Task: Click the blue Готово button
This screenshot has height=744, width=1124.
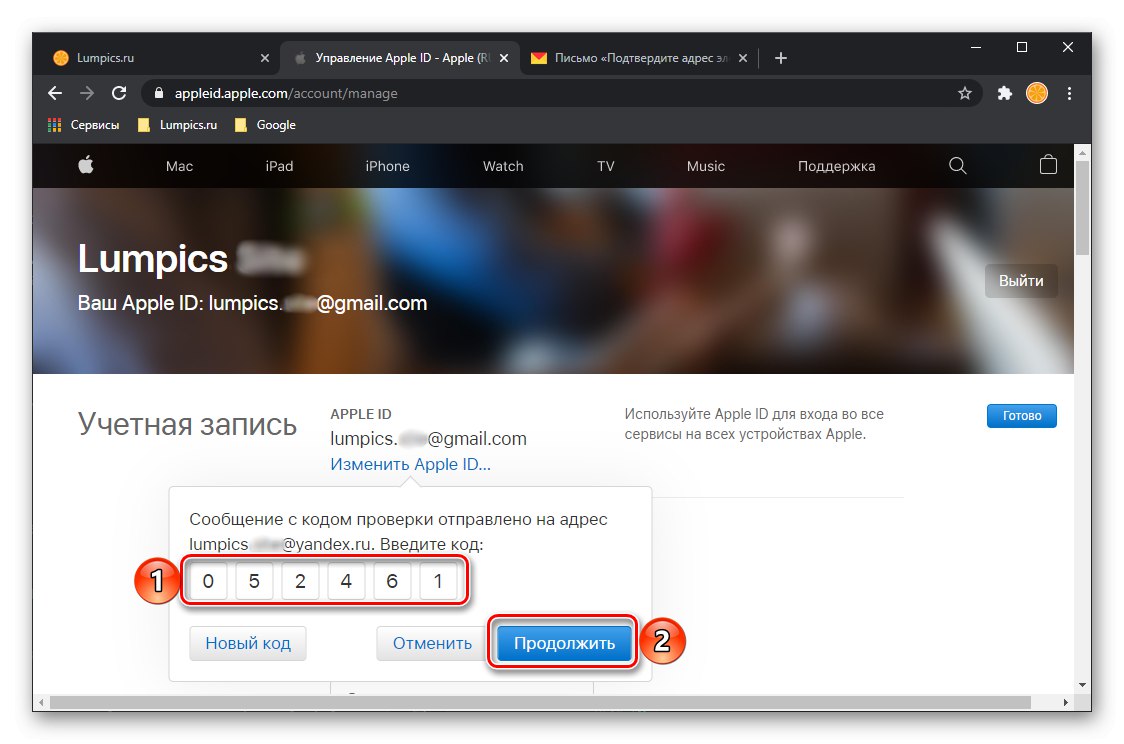Action: click(1021, 416)
